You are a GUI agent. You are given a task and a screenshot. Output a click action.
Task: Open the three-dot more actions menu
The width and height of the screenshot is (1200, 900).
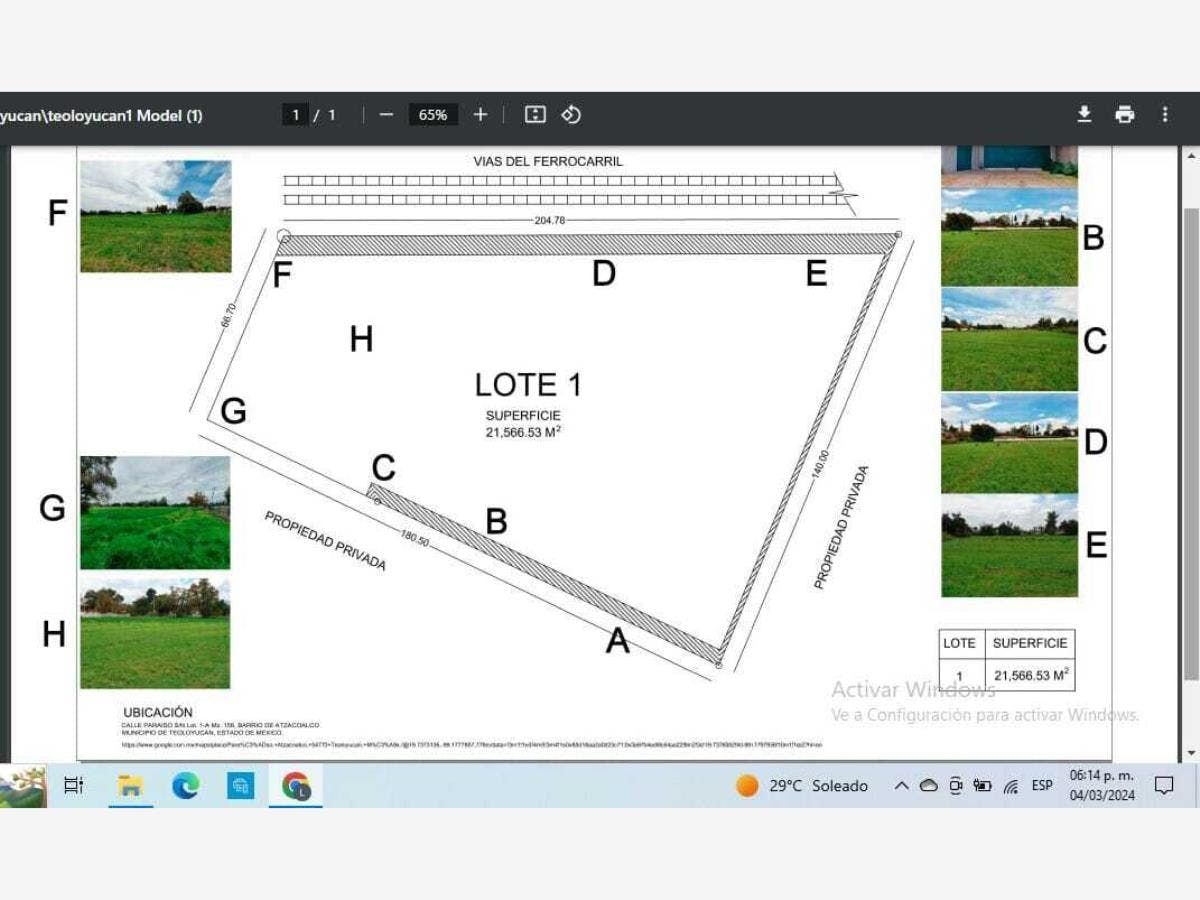[1165, 115]
